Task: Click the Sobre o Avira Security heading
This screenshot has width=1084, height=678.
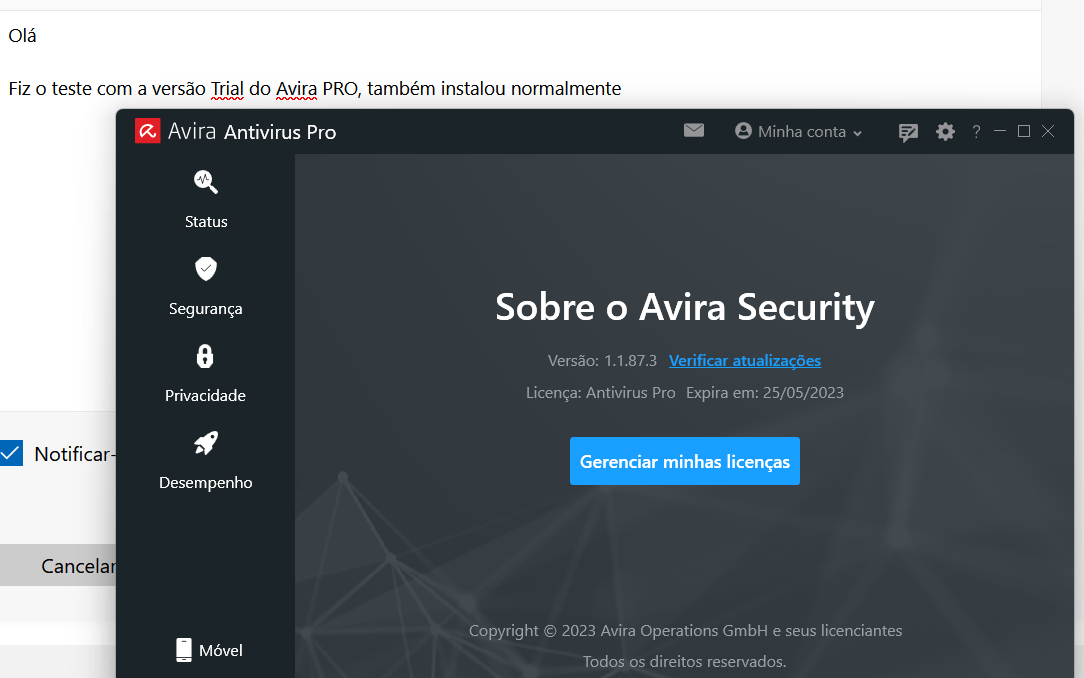Action: 684,307
